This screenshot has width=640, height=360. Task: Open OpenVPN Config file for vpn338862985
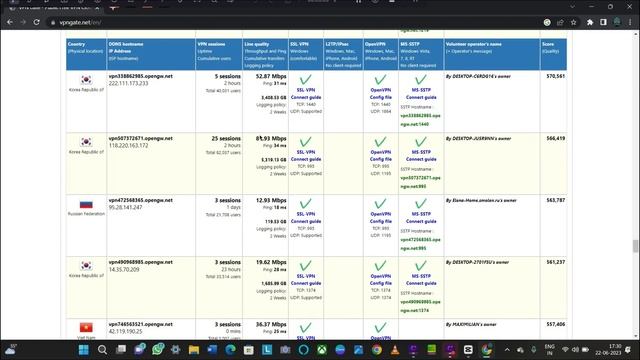point(380,93)
